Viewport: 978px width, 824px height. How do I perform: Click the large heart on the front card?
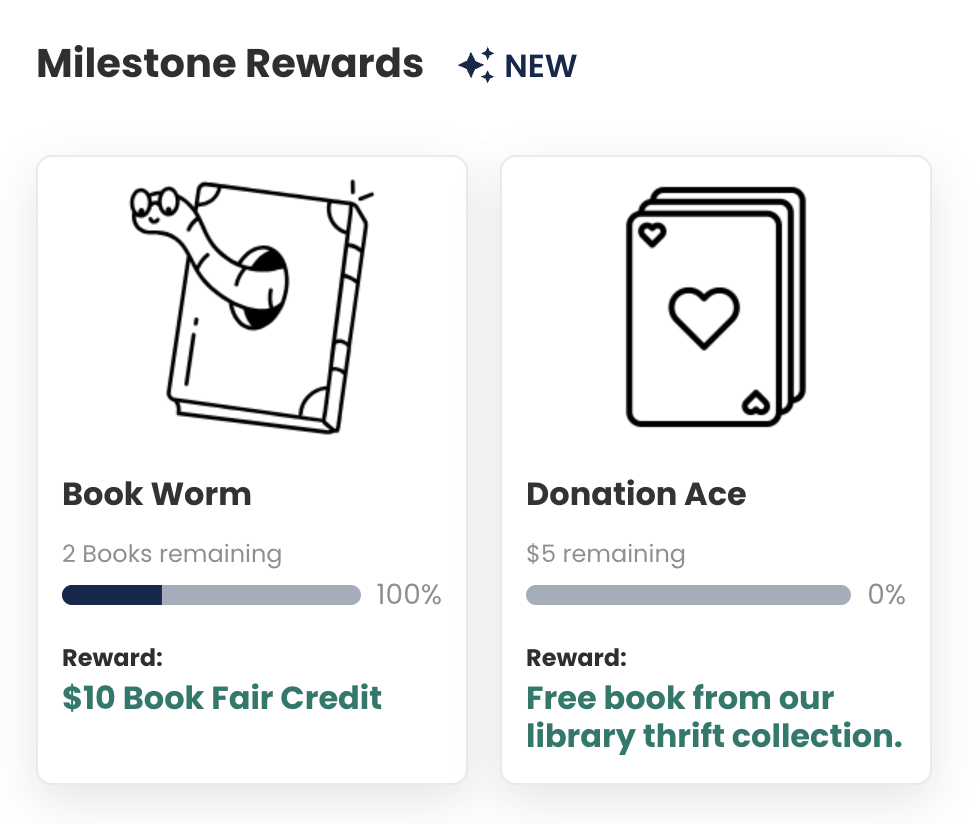[704, 317]
